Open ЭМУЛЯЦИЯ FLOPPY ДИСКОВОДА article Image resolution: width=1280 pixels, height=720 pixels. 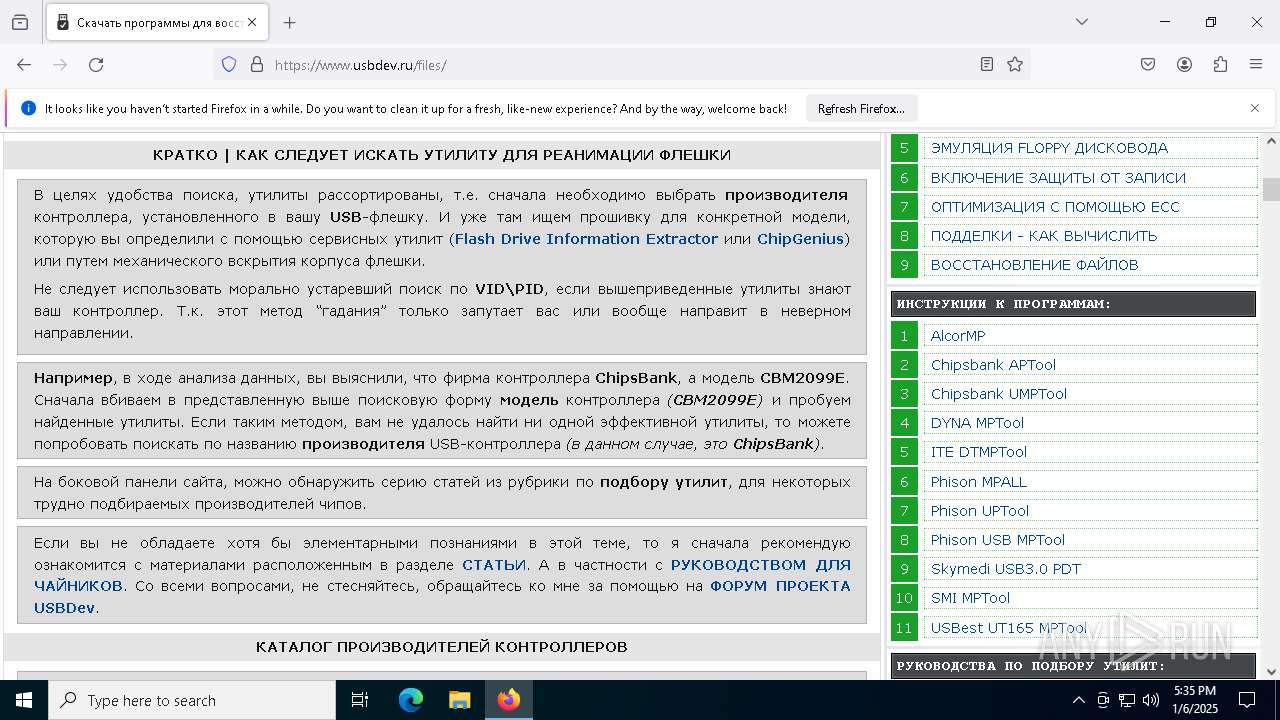(x=1049, y=148)
